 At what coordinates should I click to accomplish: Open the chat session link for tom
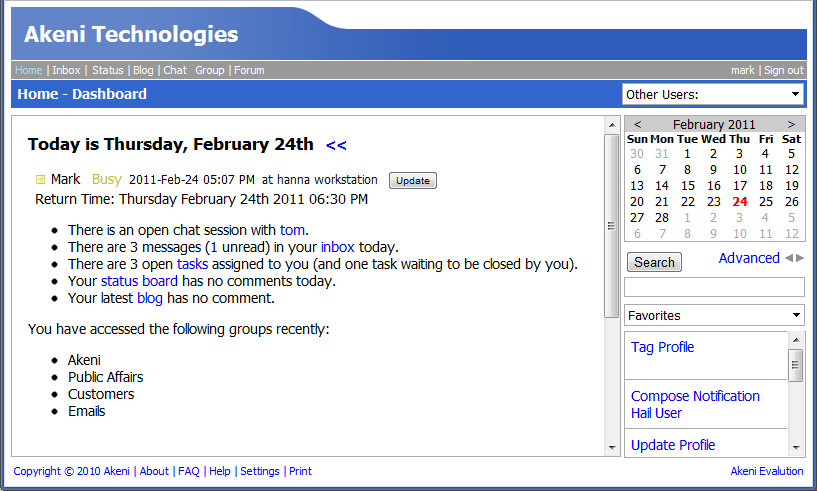click(292, 230)
